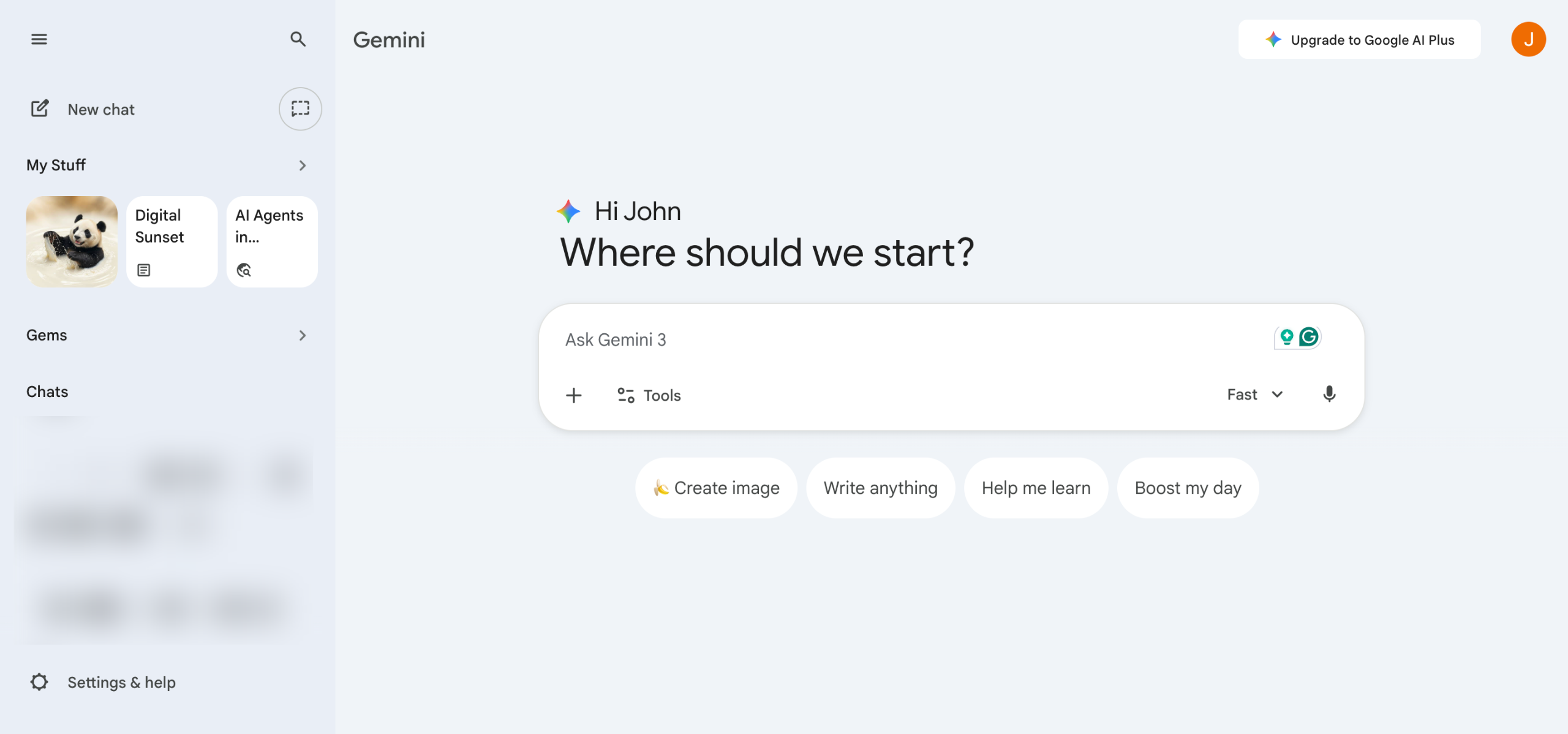Expand the Gems section

click(x=302, y=335)
